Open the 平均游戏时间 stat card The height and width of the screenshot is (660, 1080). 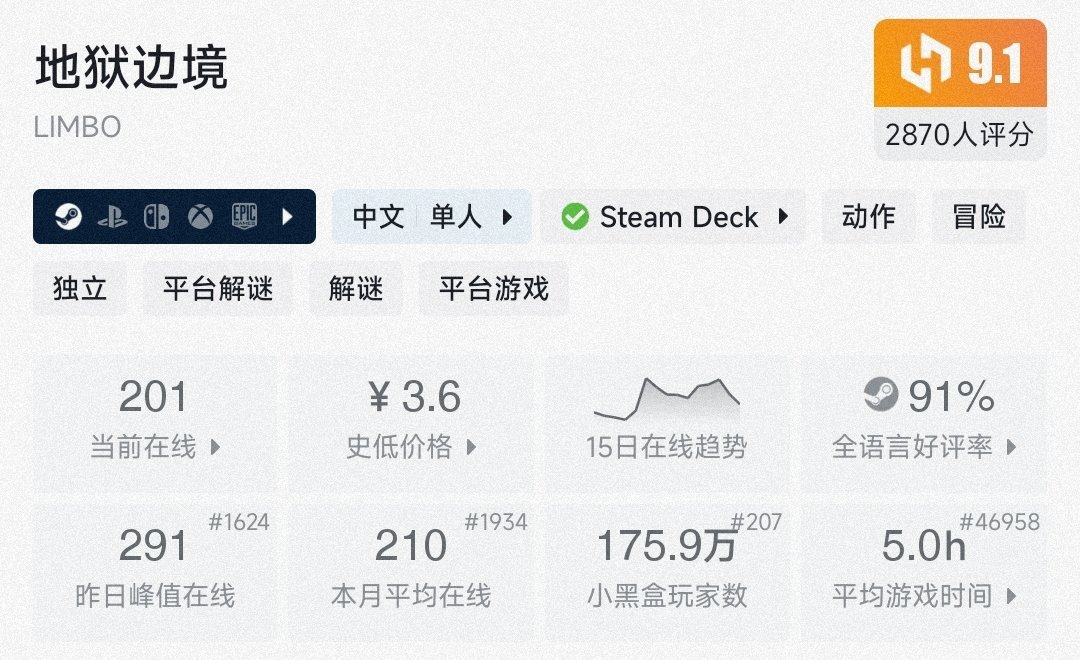pyautogui.click(x=924, y=572)
